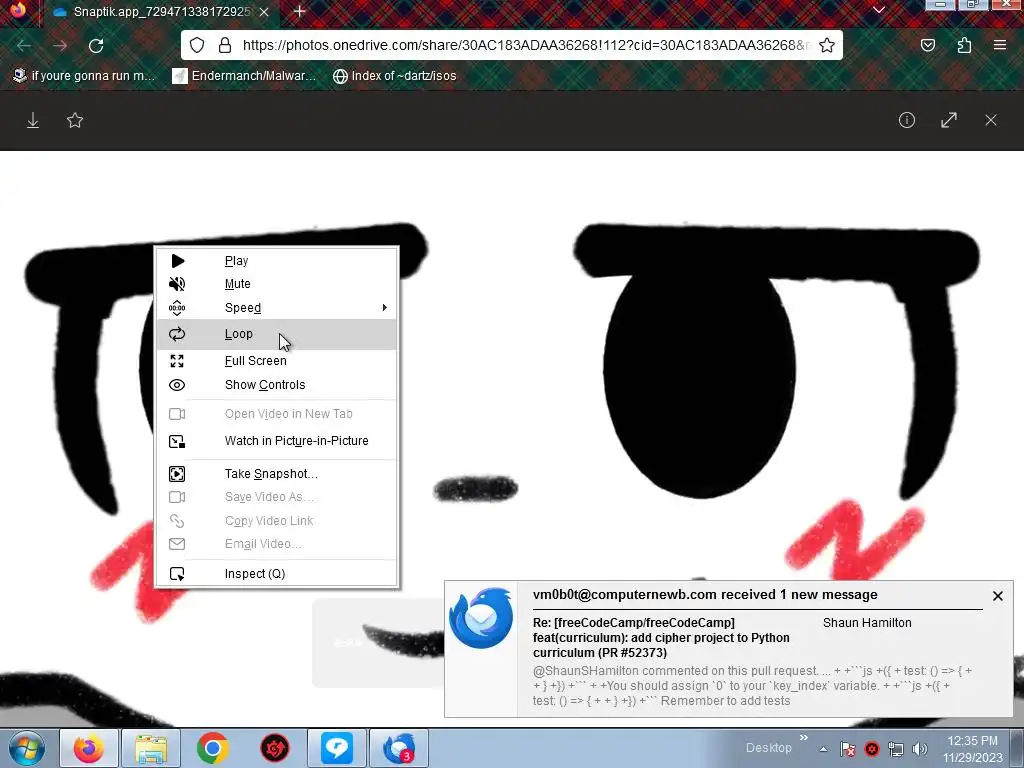This screenshot has width=1024, height=768.
Task: Select Mute in the video context menu
Action: point(276,284)
